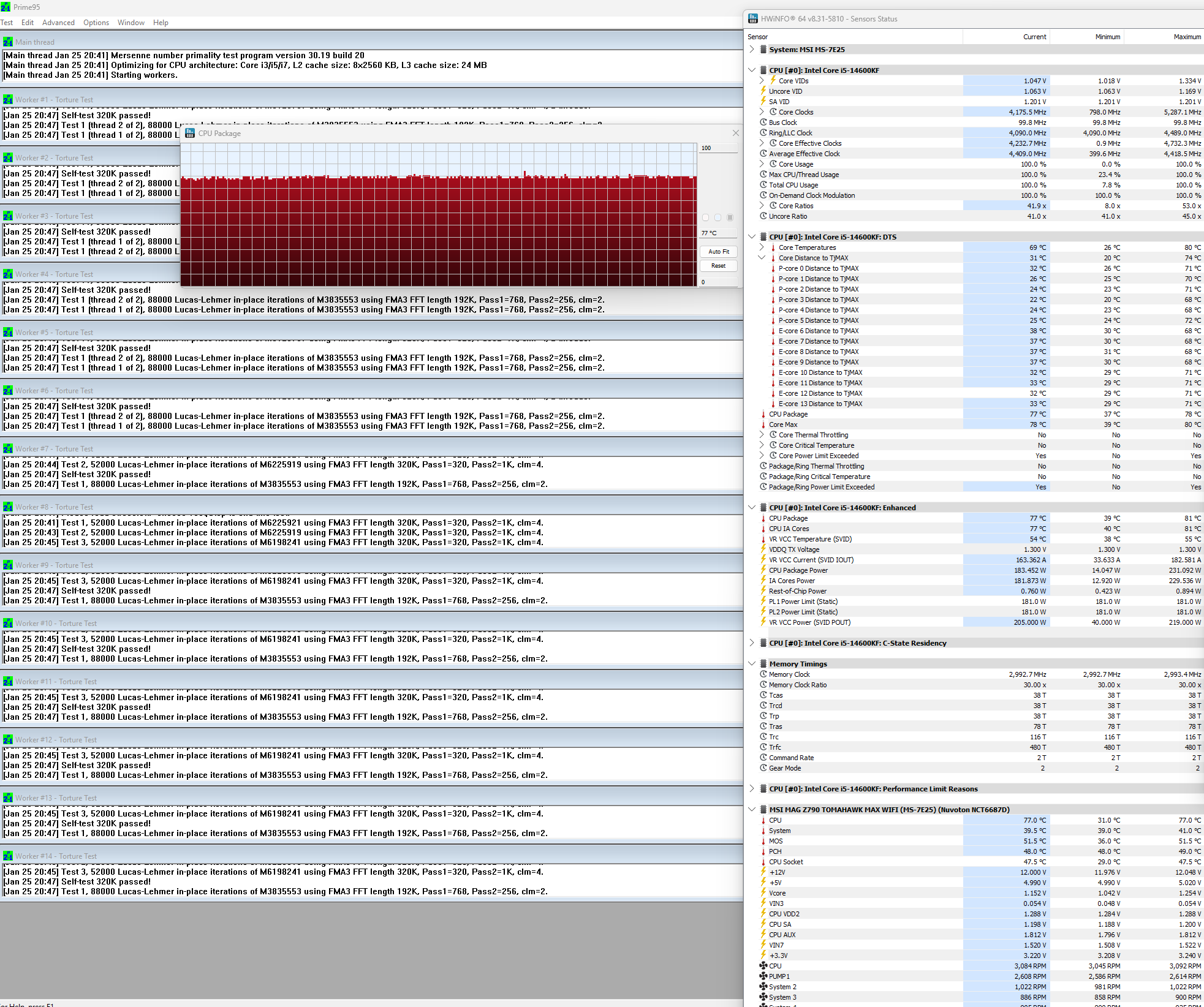The height and width of the screenshot is (1007, 1204).
Task: Collapse the Memory Timings section
Action: pos(752,664)
